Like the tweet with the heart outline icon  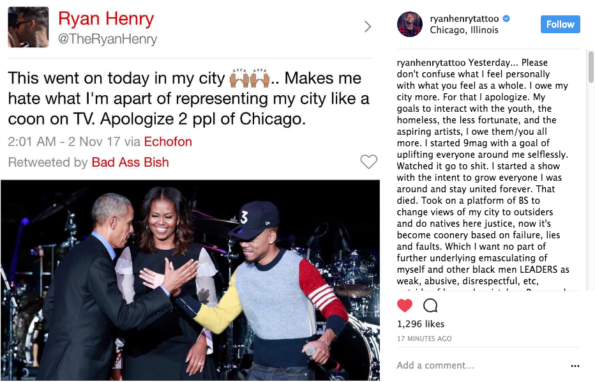[368, 162]
